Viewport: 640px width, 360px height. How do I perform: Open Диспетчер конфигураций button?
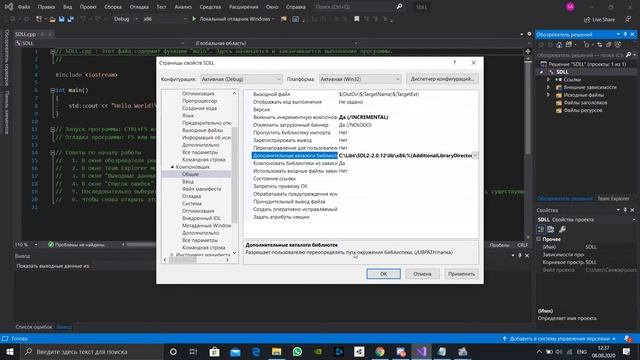442,79
